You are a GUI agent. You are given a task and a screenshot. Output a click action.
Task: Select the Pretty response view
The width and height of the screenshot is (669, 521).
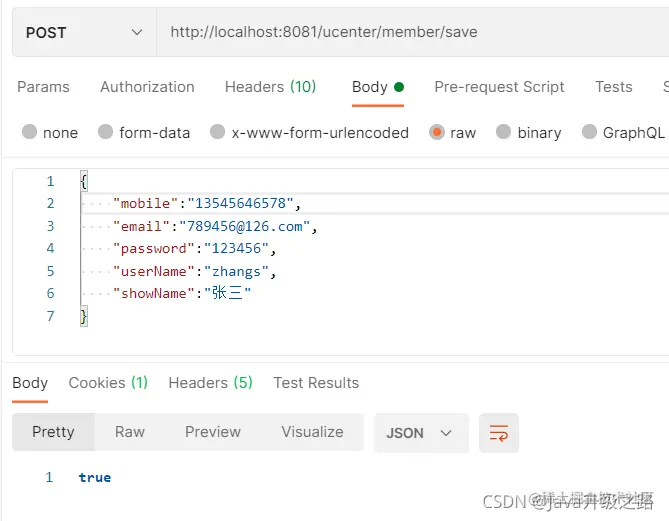pyautogui.click(x=53, y=432)
